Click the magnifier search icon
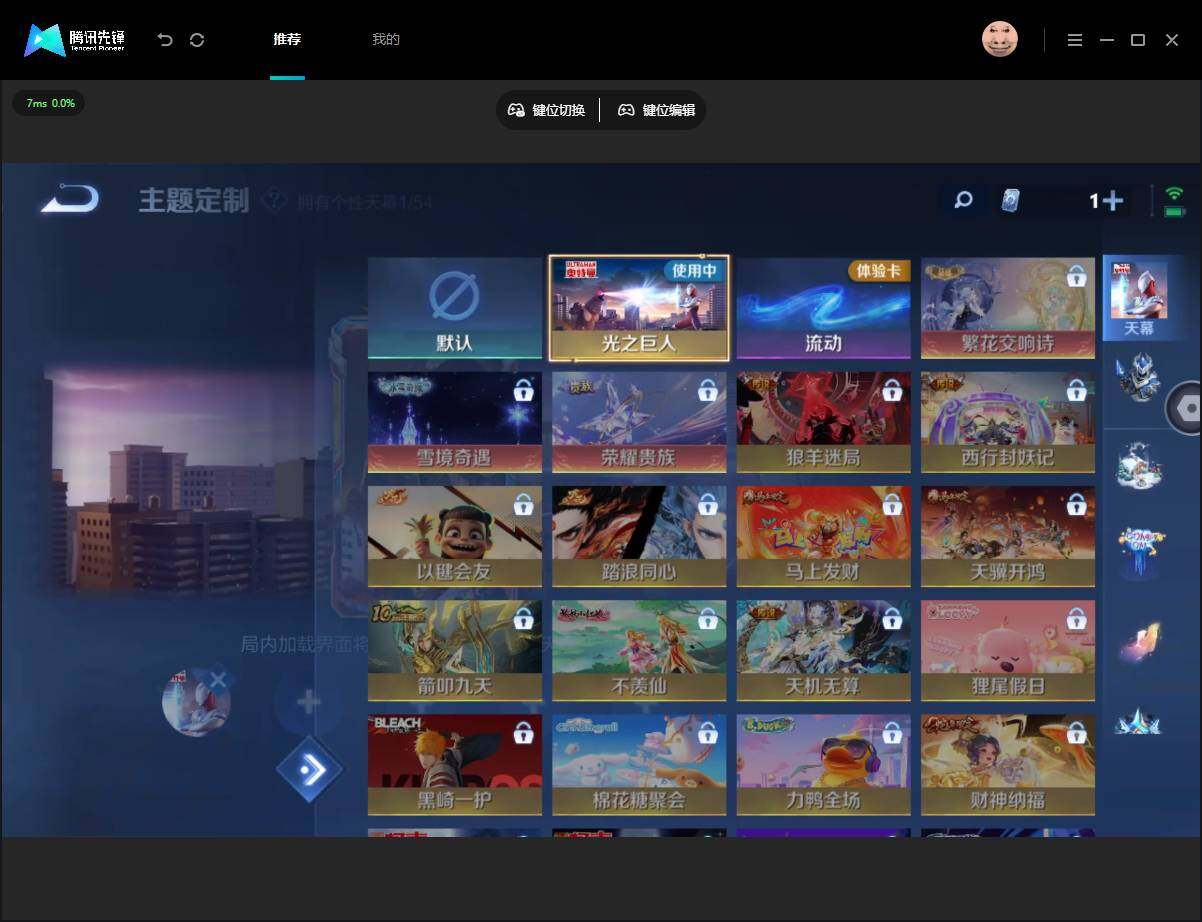The image size is (1202, 922). pyautogui.click(x=964, y=200)
